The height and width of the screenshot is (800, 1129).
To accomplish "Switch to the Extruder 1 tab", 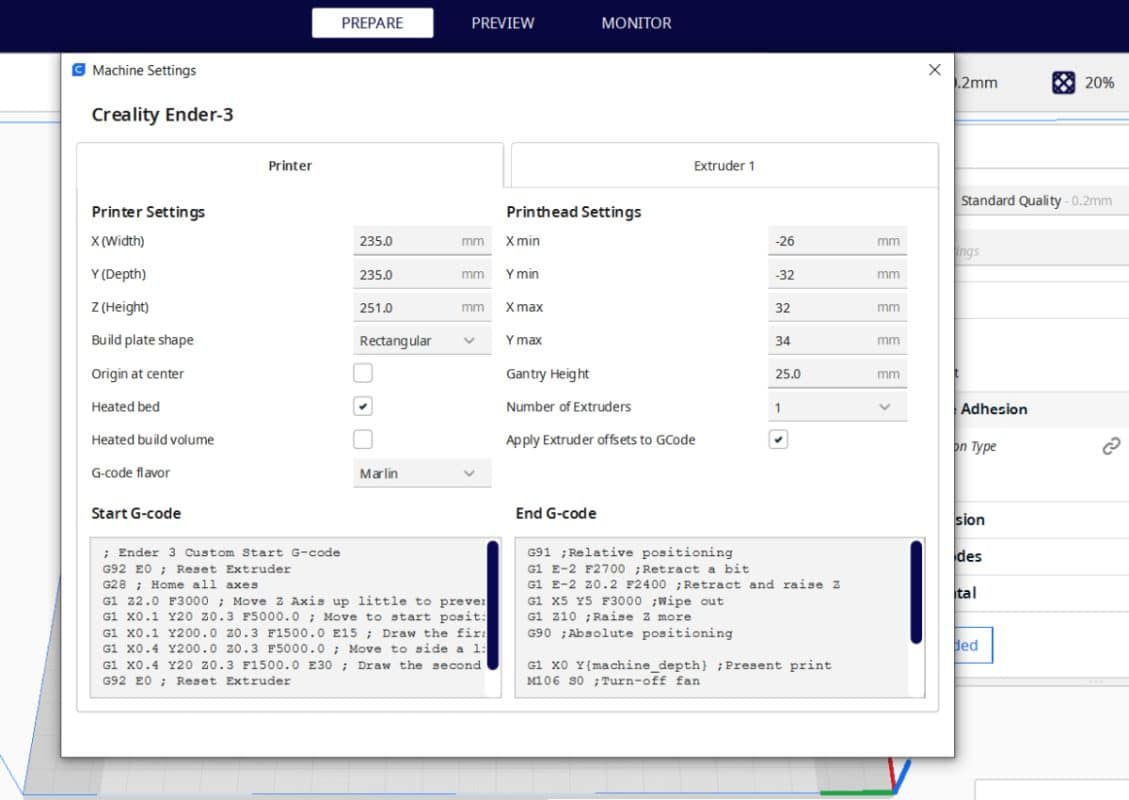I will [x=723, y=165].
